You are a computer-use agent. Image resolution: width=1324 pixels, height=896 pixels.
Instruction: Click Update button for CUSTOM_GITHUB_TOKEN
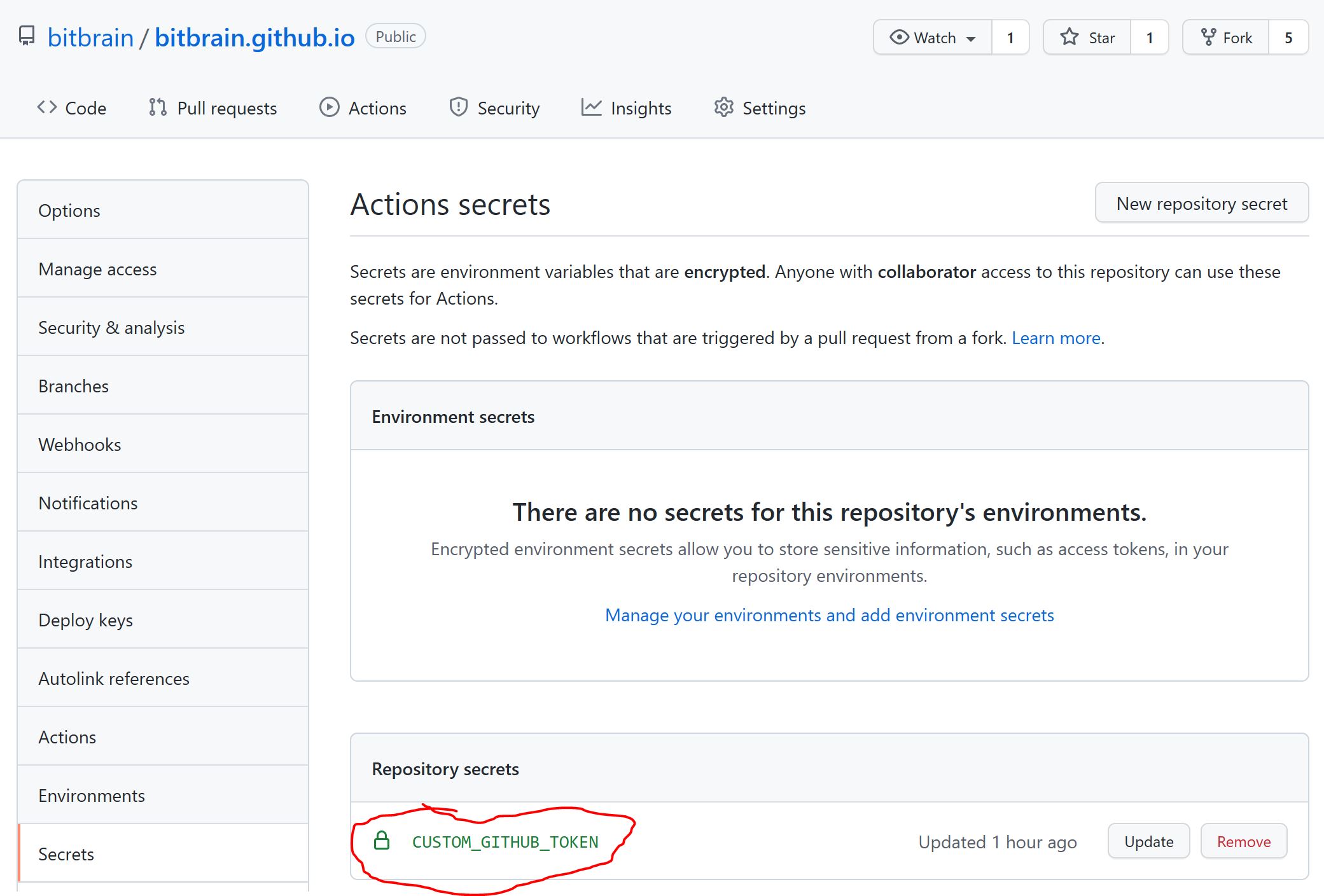pyautogui.click(x=1149, y=841)
